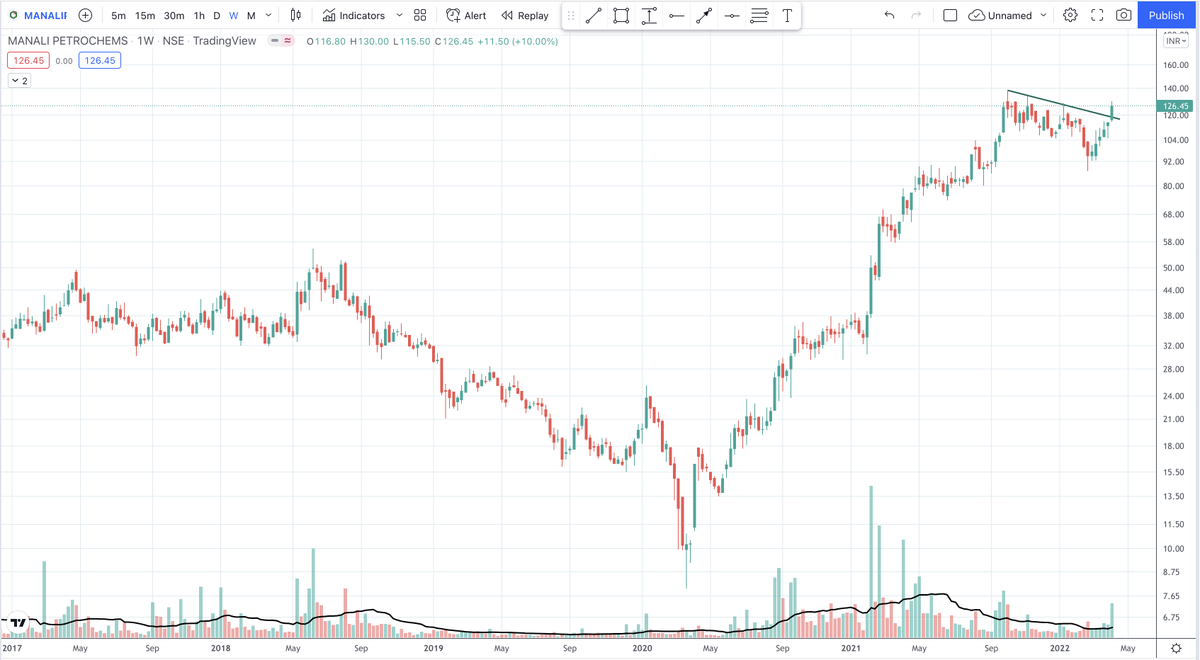Toggle fullscreen mode
Screen dimensions: 1200x660
click(x=1097, y=15)
